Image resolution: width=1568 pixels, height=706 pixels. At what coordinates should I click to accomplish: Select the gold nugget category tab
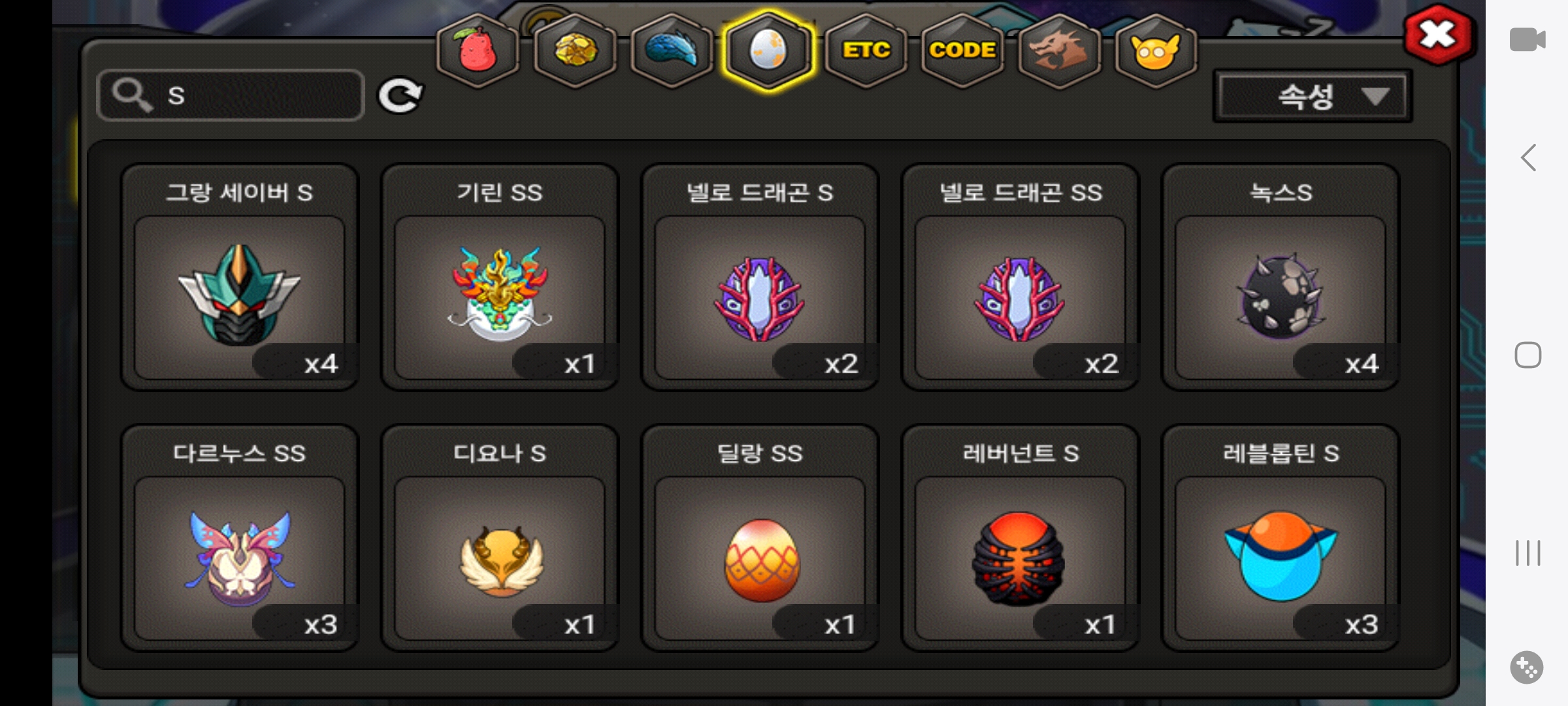(575, 51)
